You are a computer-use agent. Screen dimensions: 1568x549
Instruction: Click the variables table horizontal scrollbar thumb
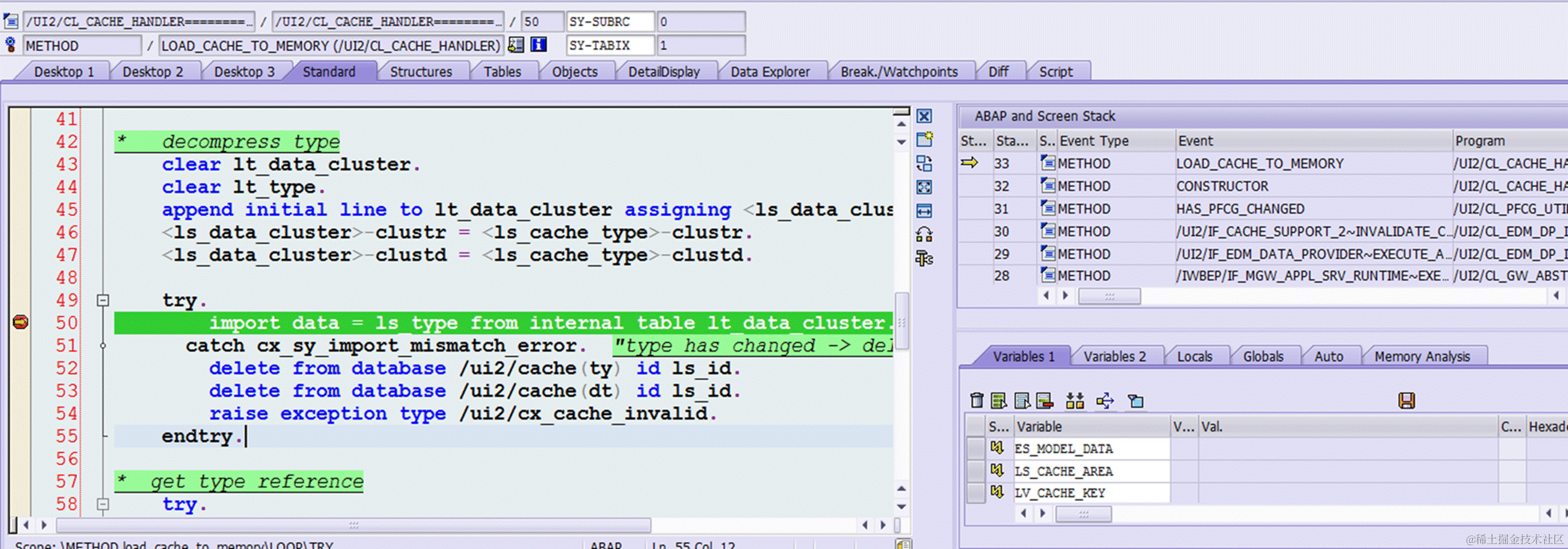coord(1083,513)
